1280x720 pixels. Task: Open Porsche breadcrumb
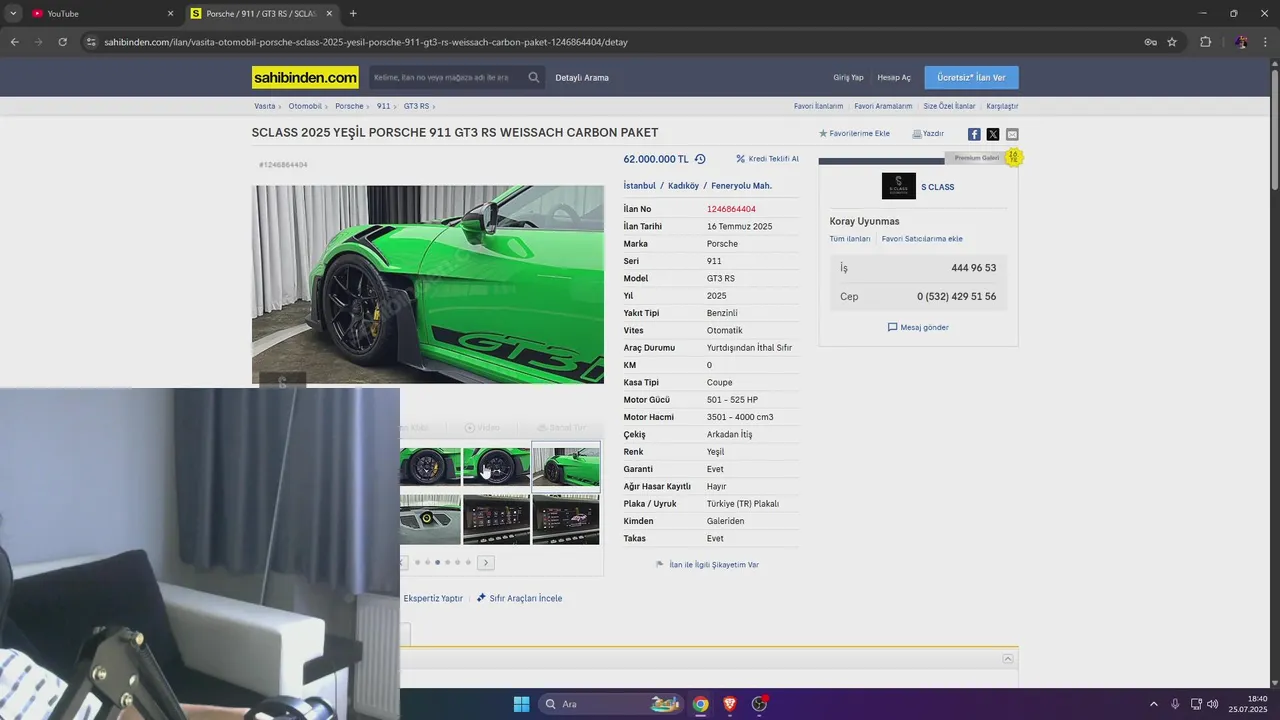click(349, 106)
